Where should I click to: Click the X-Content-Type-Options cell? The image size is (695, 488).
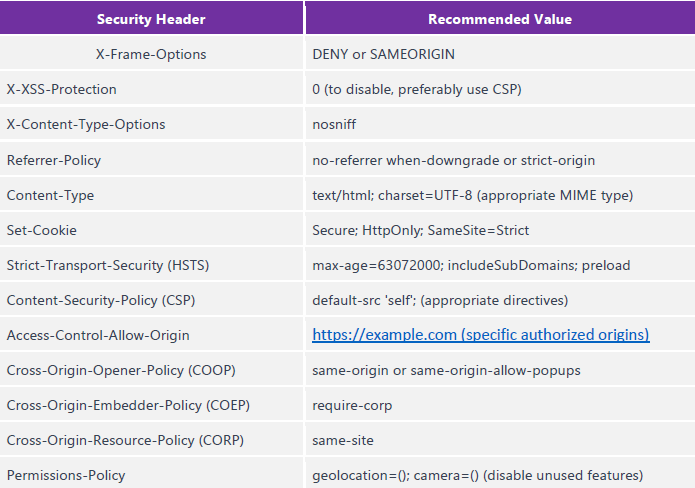(x=86, y=124)
